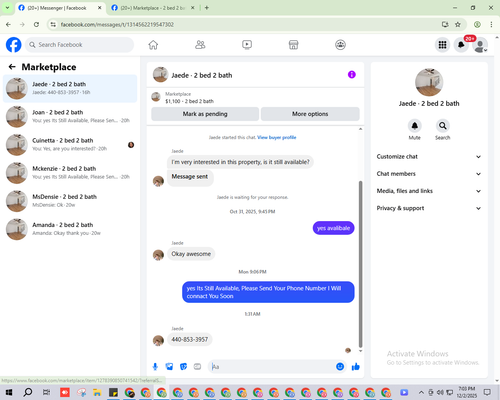The image size is (500, 400).
Task: Open the Facebook menu grid icon
Action: point(442,45)
